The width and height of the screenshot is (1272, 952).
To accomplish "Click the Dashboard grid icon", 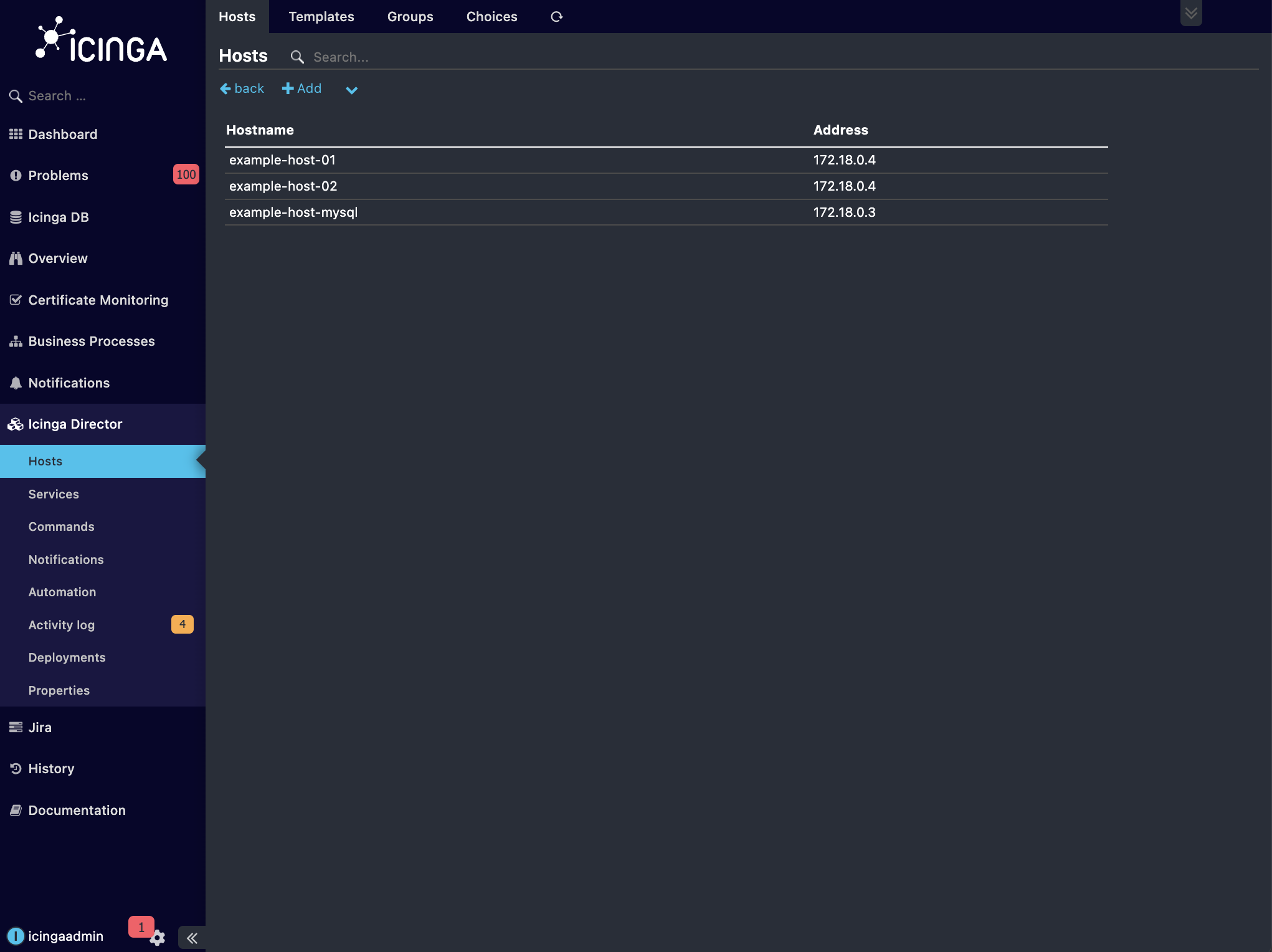I will point(16,134).
